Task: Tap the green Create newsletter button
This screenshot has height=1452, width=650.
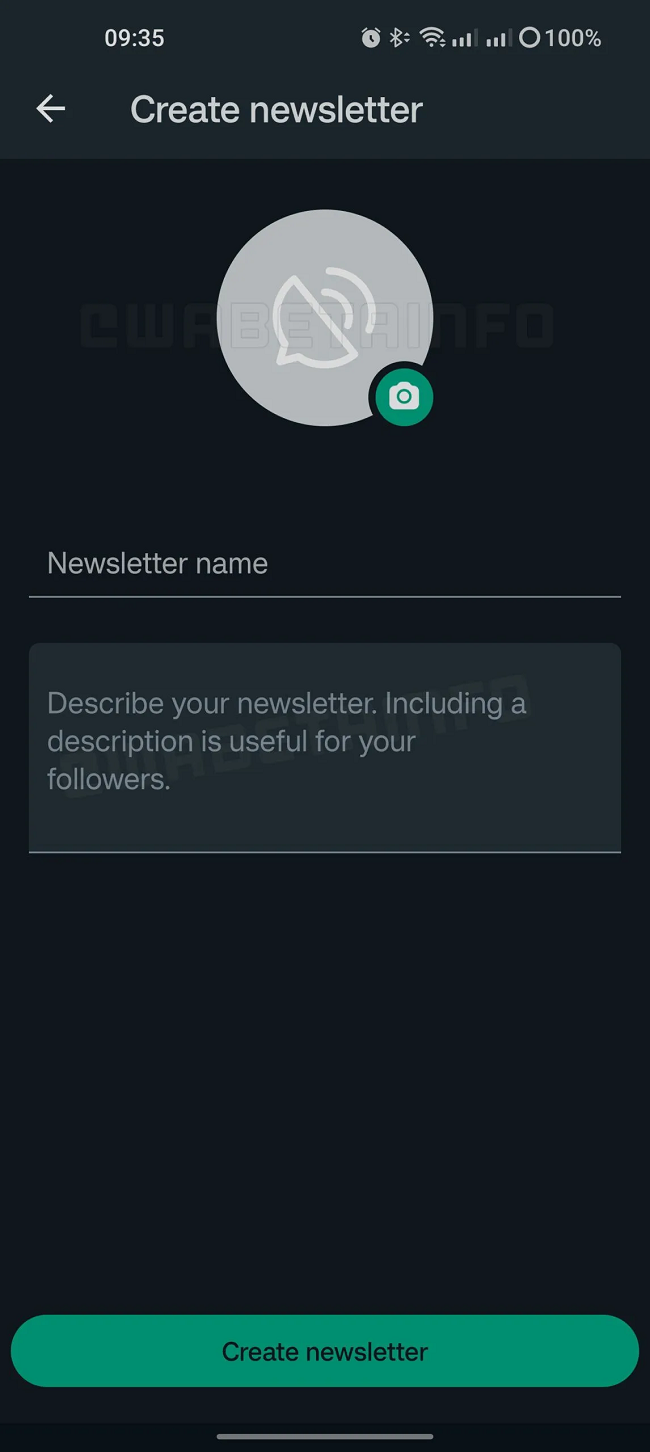Action: tap(325, 1351)
